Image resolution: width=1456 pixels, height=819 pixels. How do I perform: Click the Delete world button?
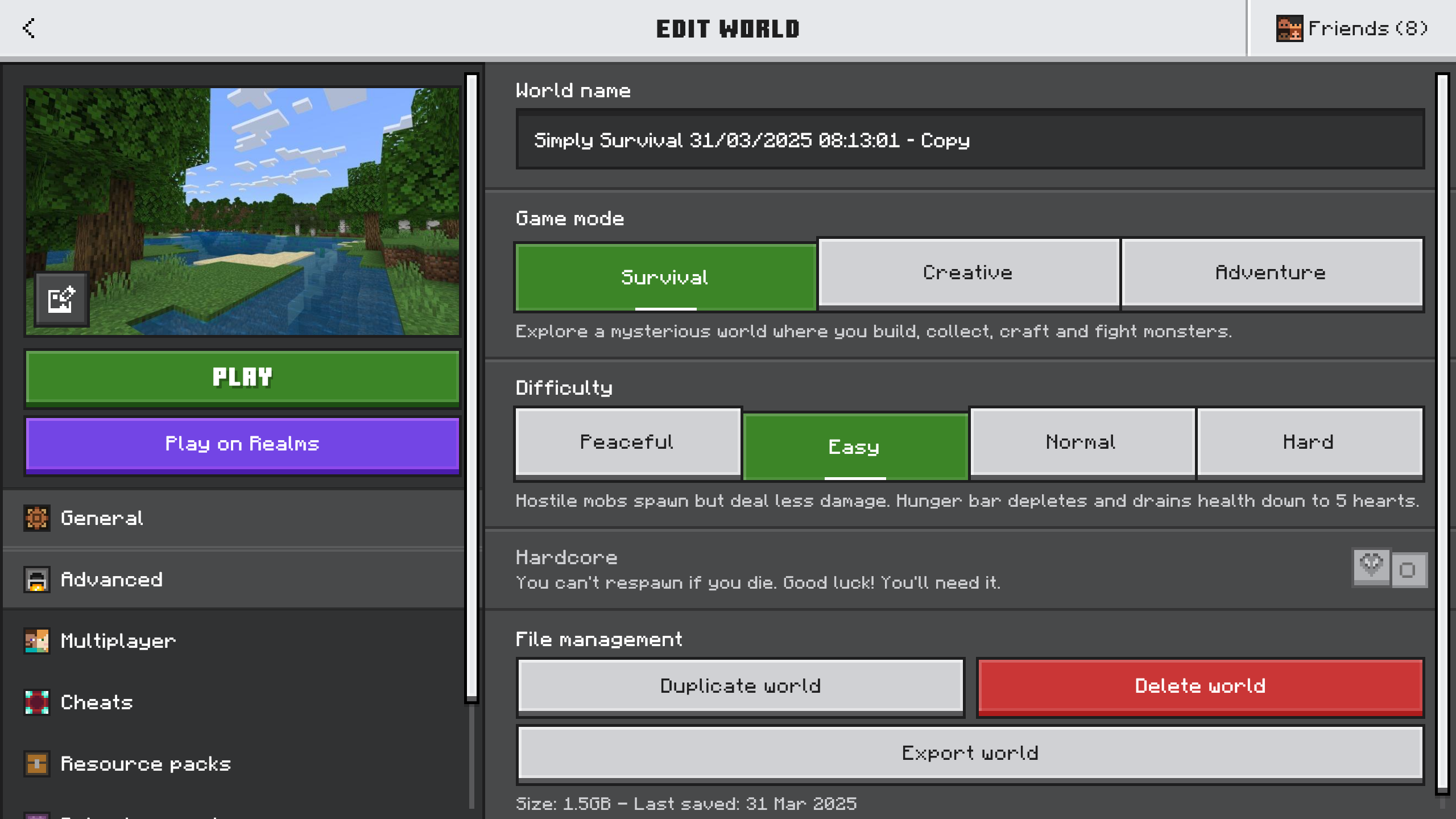1200,686
